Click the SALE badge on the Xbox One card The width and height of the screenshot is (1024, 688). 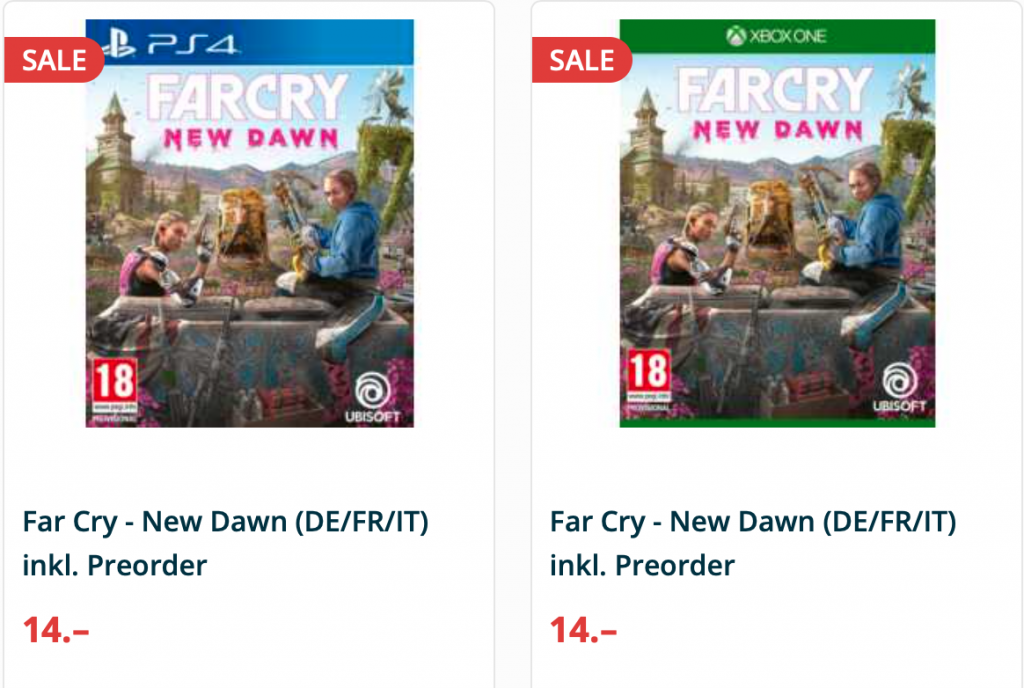click(582, 60)
